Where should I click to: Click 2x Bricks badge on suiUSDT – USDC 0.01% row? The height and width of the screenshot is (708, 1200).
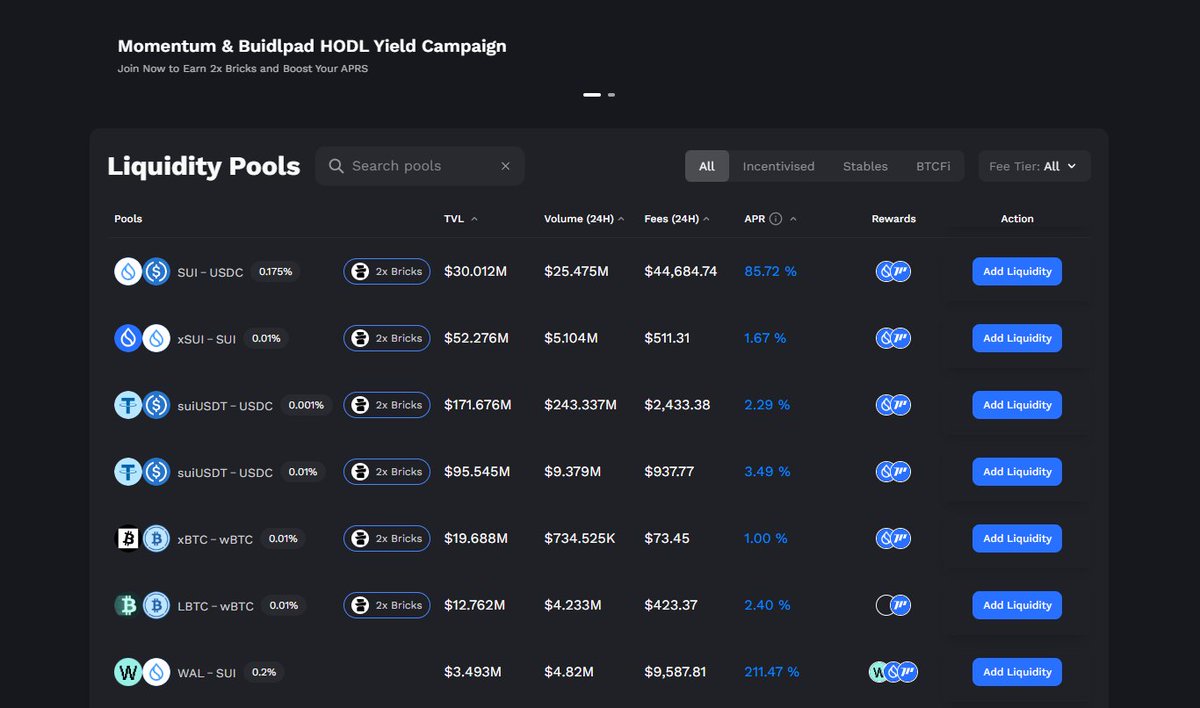tap(387, 472)
